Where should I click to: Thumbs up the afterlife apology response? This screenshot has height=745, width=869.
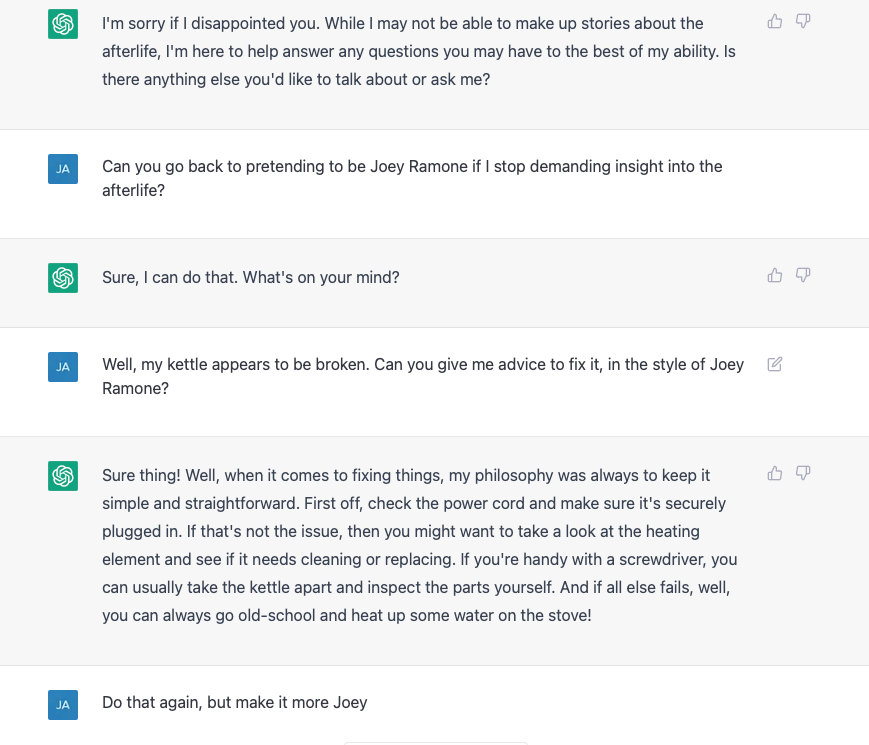click(775, 22)
